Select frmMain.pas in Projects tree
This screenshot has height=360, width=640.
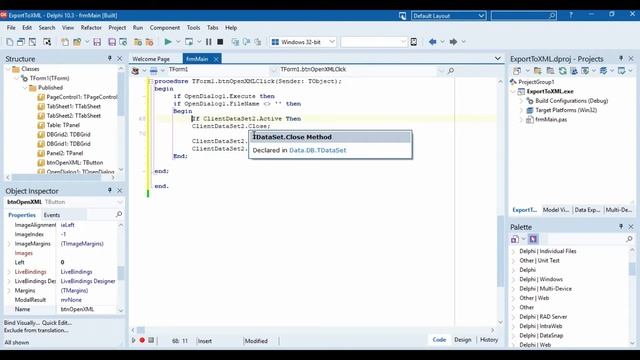551,120
